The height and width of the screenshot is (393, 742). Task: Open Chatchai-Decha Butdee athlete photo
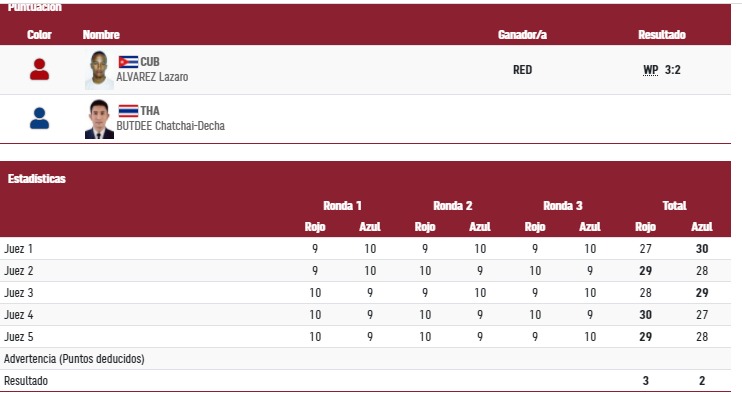point(99,119)
